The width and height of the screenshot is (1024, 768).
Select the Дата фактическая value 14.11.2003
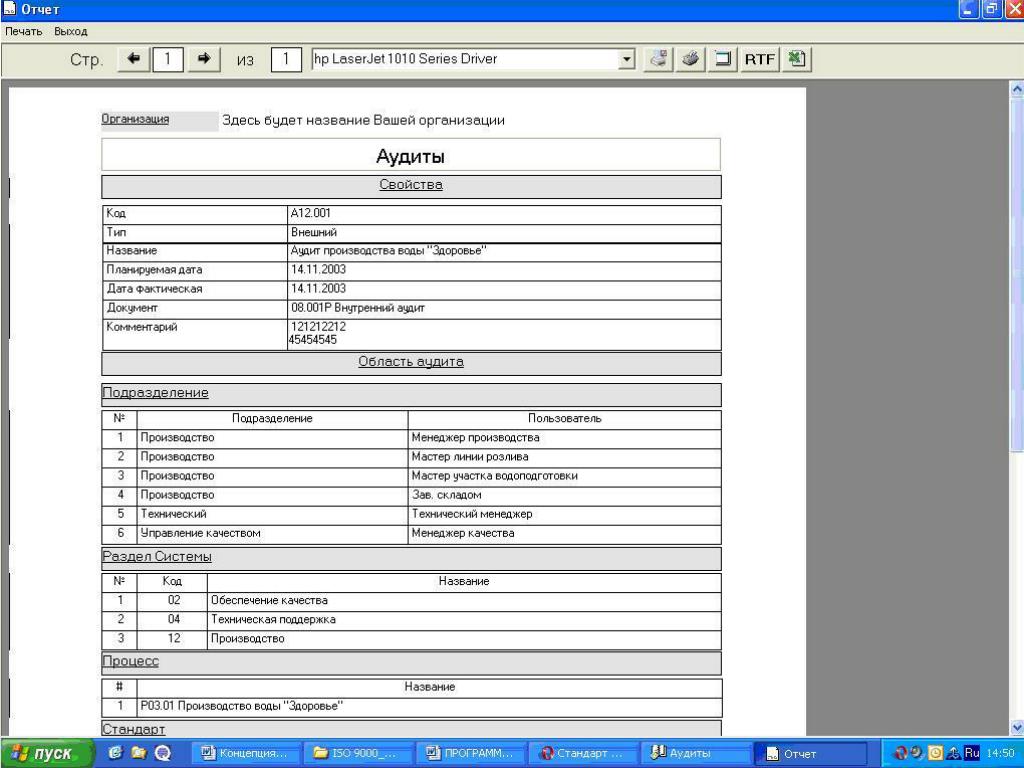click(318, 288)
